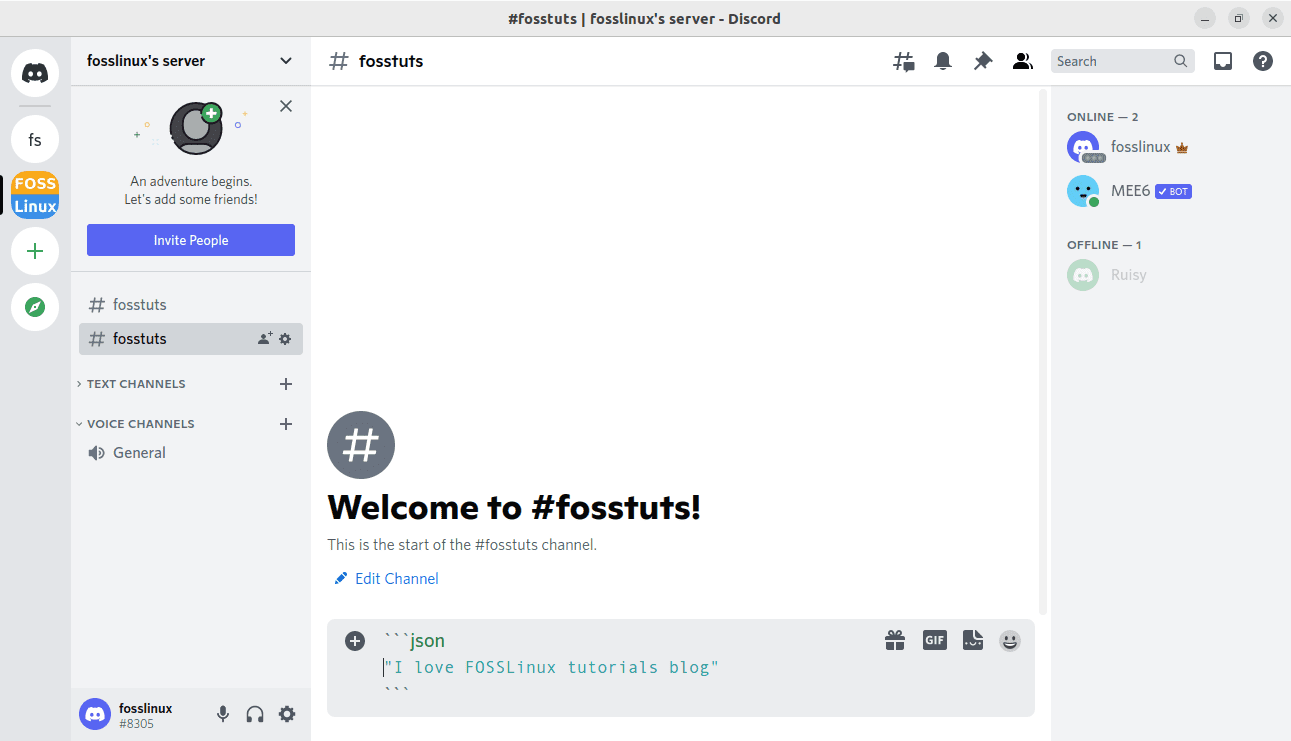Close the Invite People banner

[x=286, y=106]
